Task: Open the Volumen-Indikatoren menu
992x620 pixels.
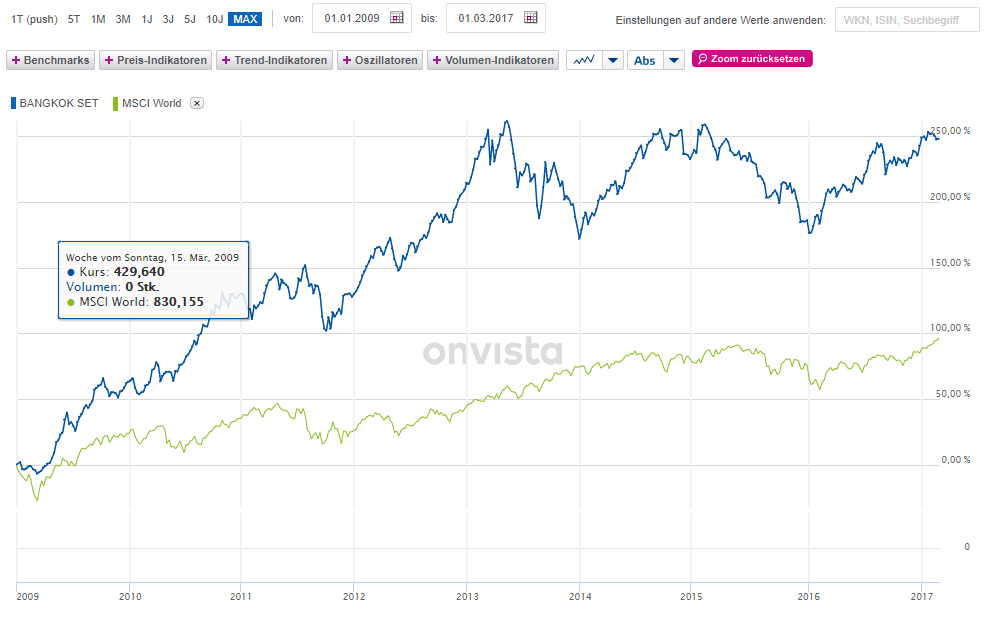Action: tap(493, 60)
